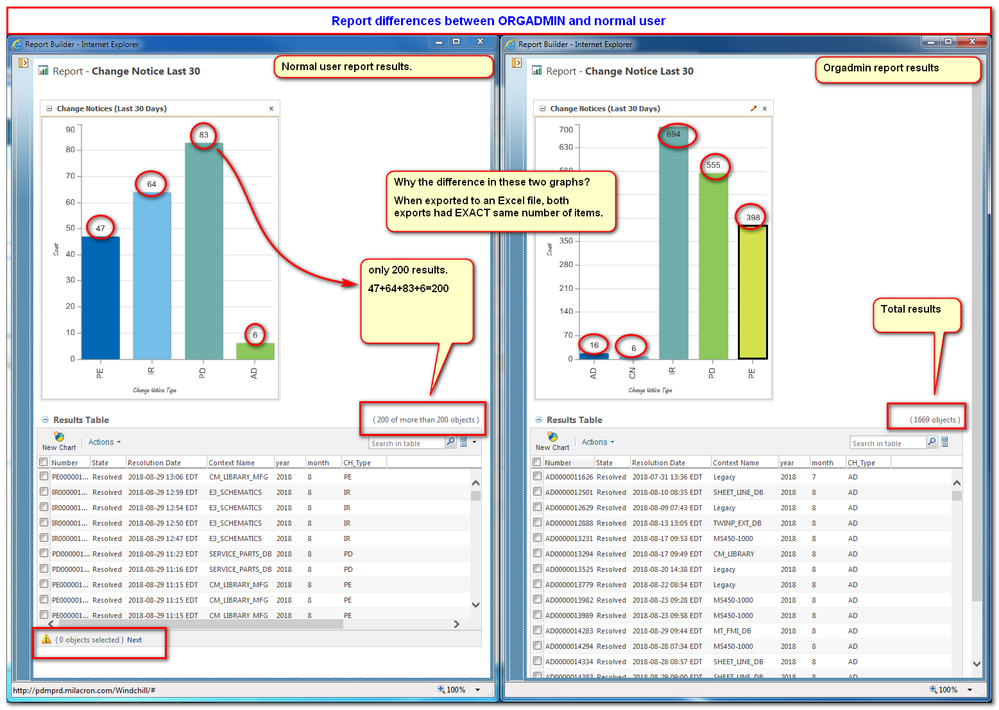Image resolution: width=999 pixels, height=710 pixels.
Task: Click the left table's scroll up arrow
Action: tap(475, 482)
